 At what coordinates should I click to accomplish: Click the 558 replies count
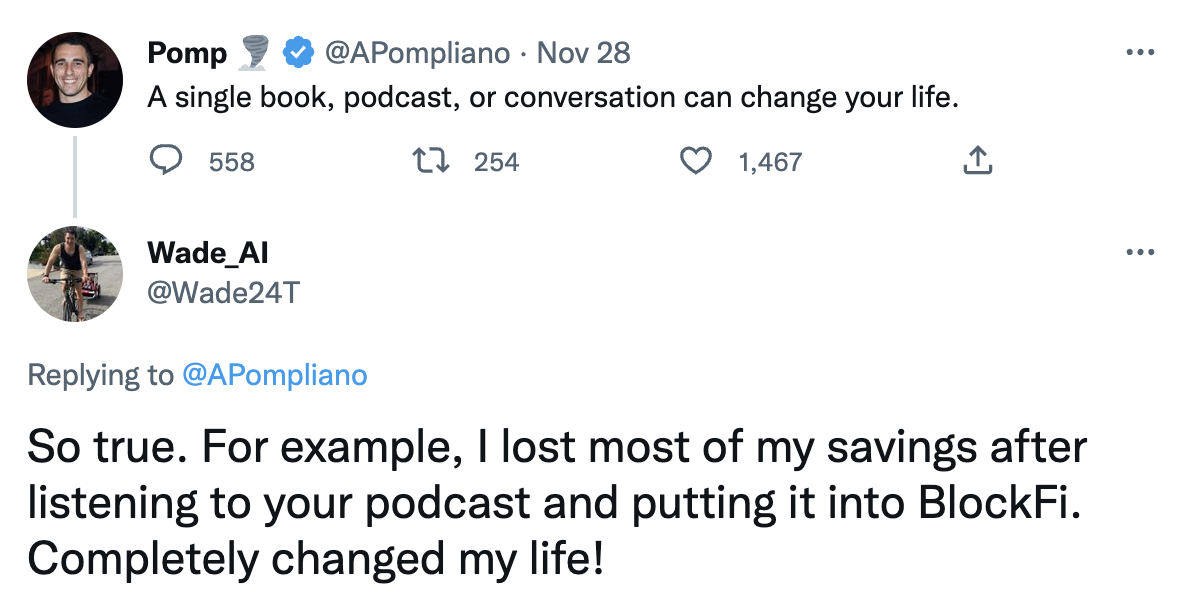(x=232, y=162)
